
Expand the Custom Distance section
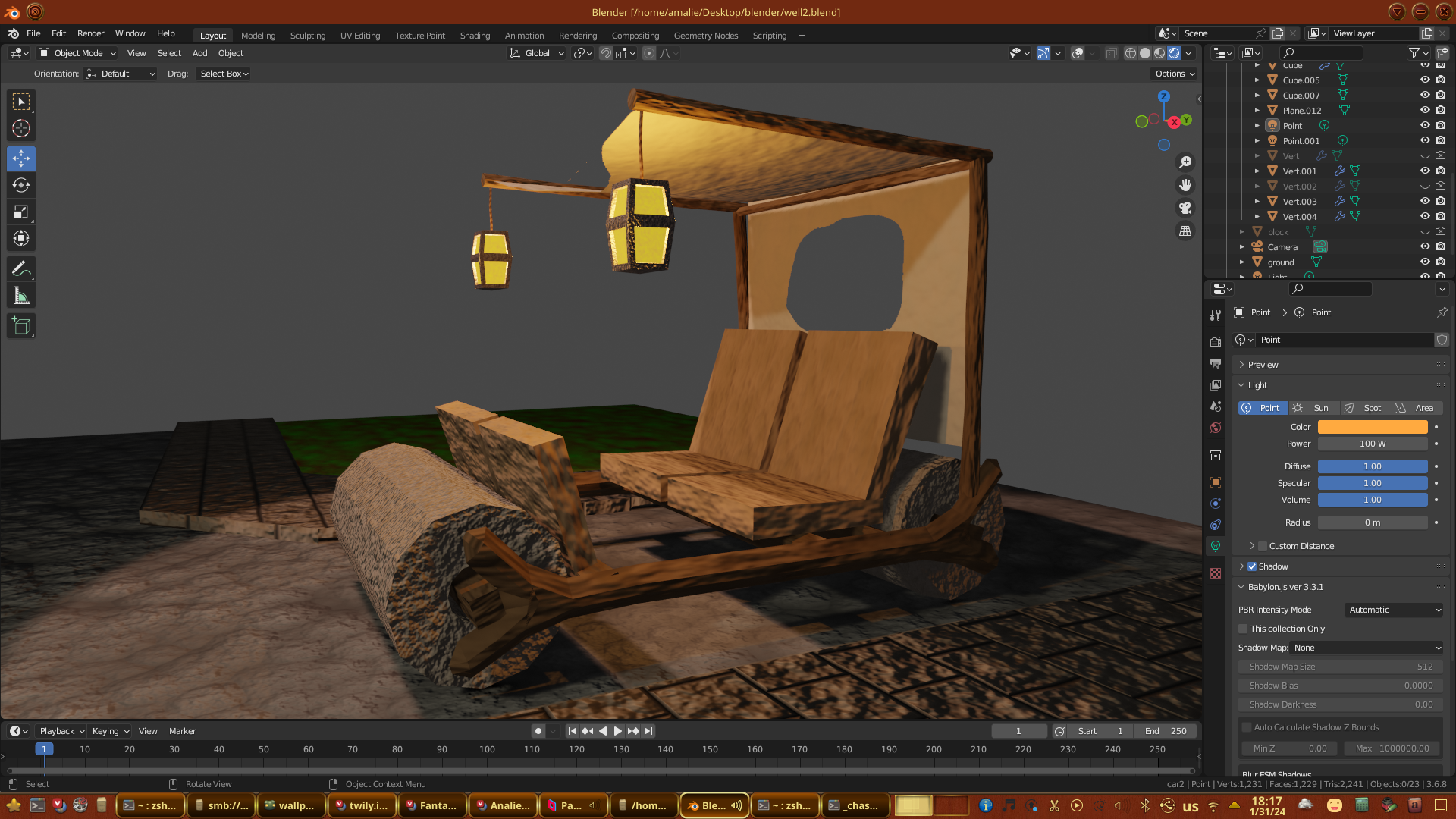pyautogui.click(x=1252, y=546)
